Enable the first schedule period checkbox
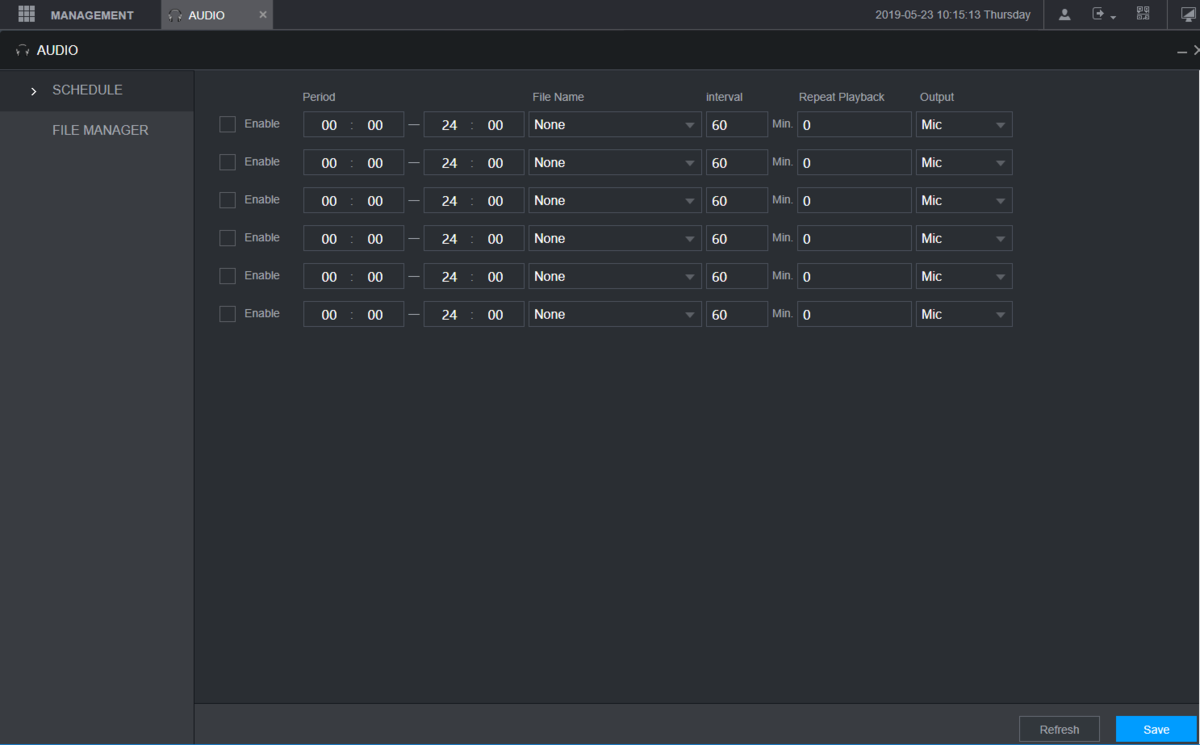Image resolution: width=1200 pixels, height=745 pixels. 227,124
